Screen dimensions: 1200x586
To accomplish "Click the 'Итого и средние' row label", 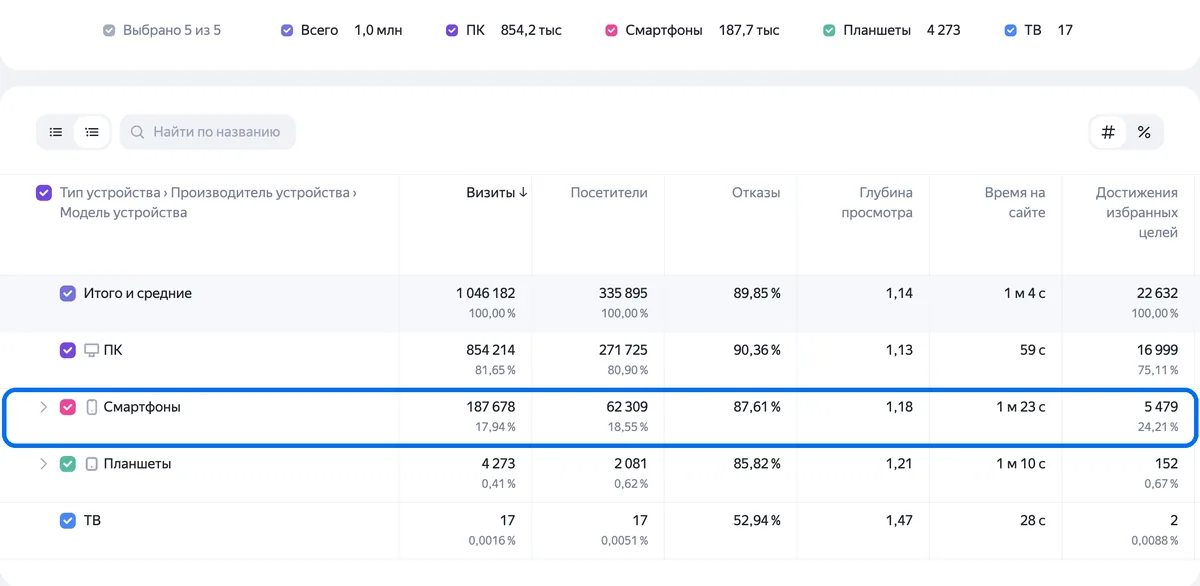I will tap(138, 293).
